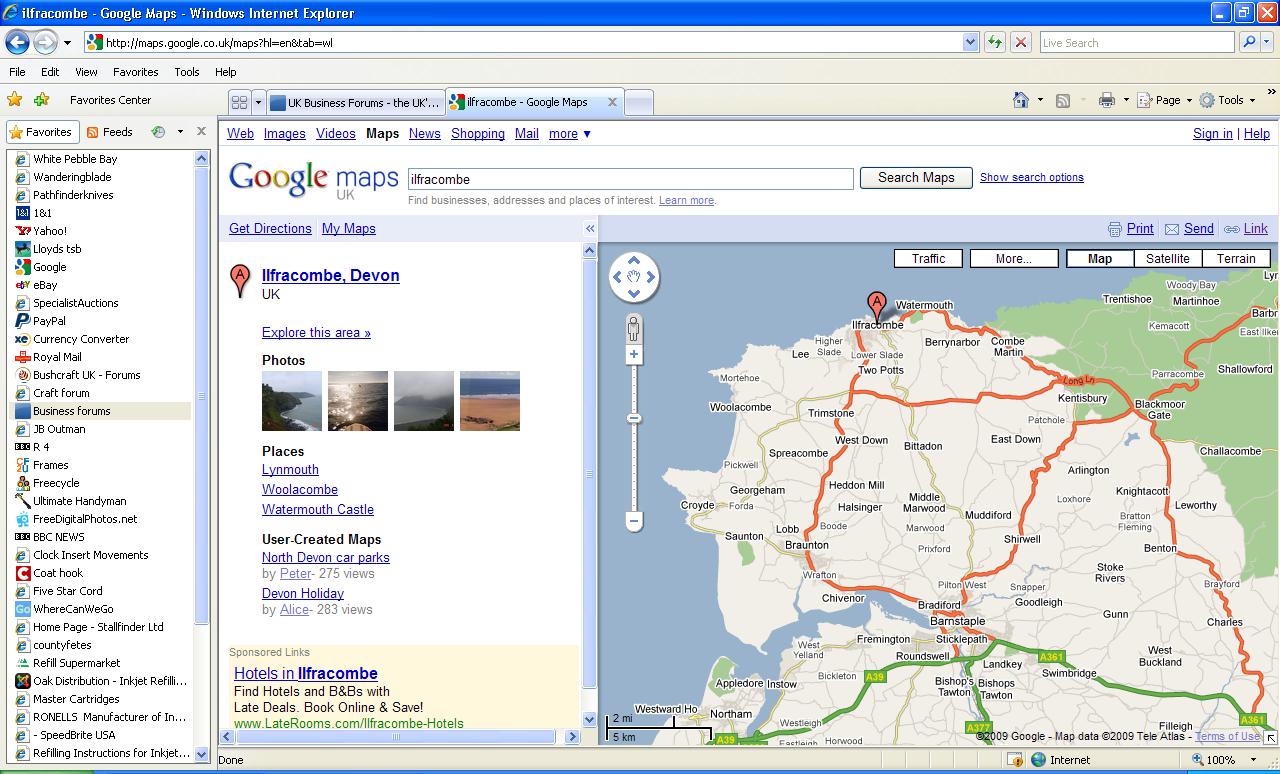Toggle the Traffic map overlay
The image size is (1280, 774).
[928, 258]
